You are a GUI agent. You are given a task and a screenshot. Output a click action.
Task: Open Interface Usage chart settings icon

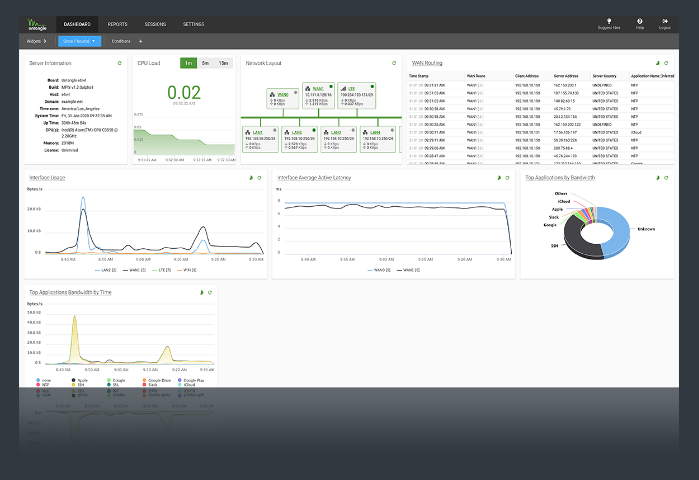[251, 178]
